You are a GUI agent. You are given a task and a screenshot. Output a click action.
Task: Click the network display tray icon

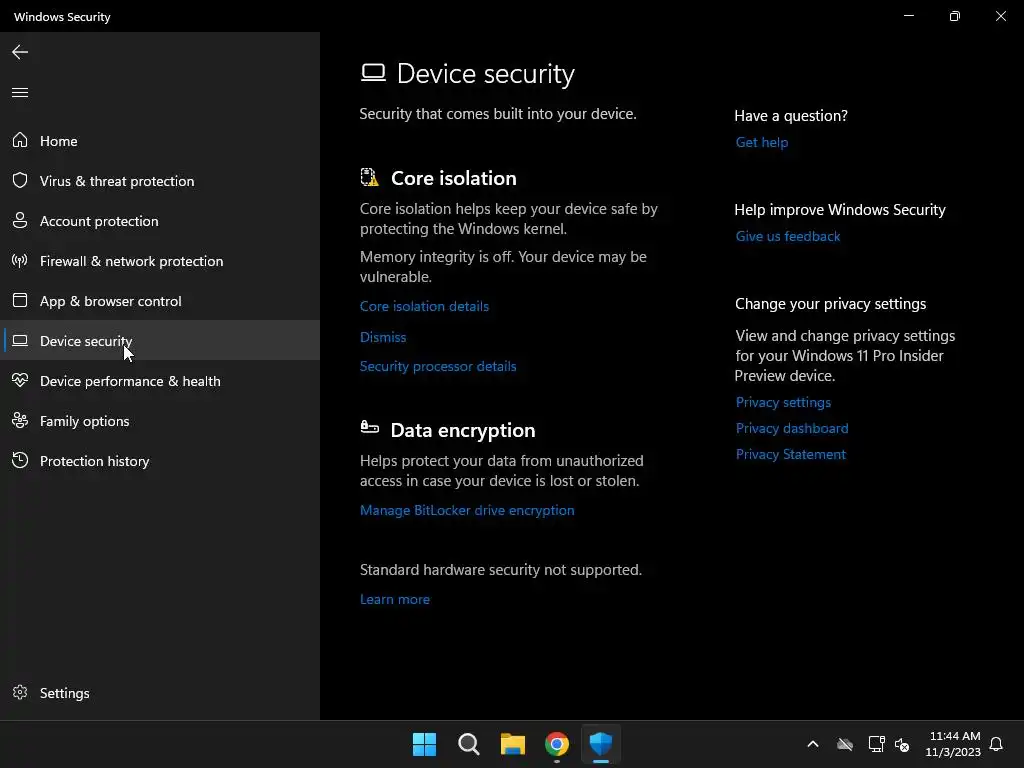click(876, 744)
